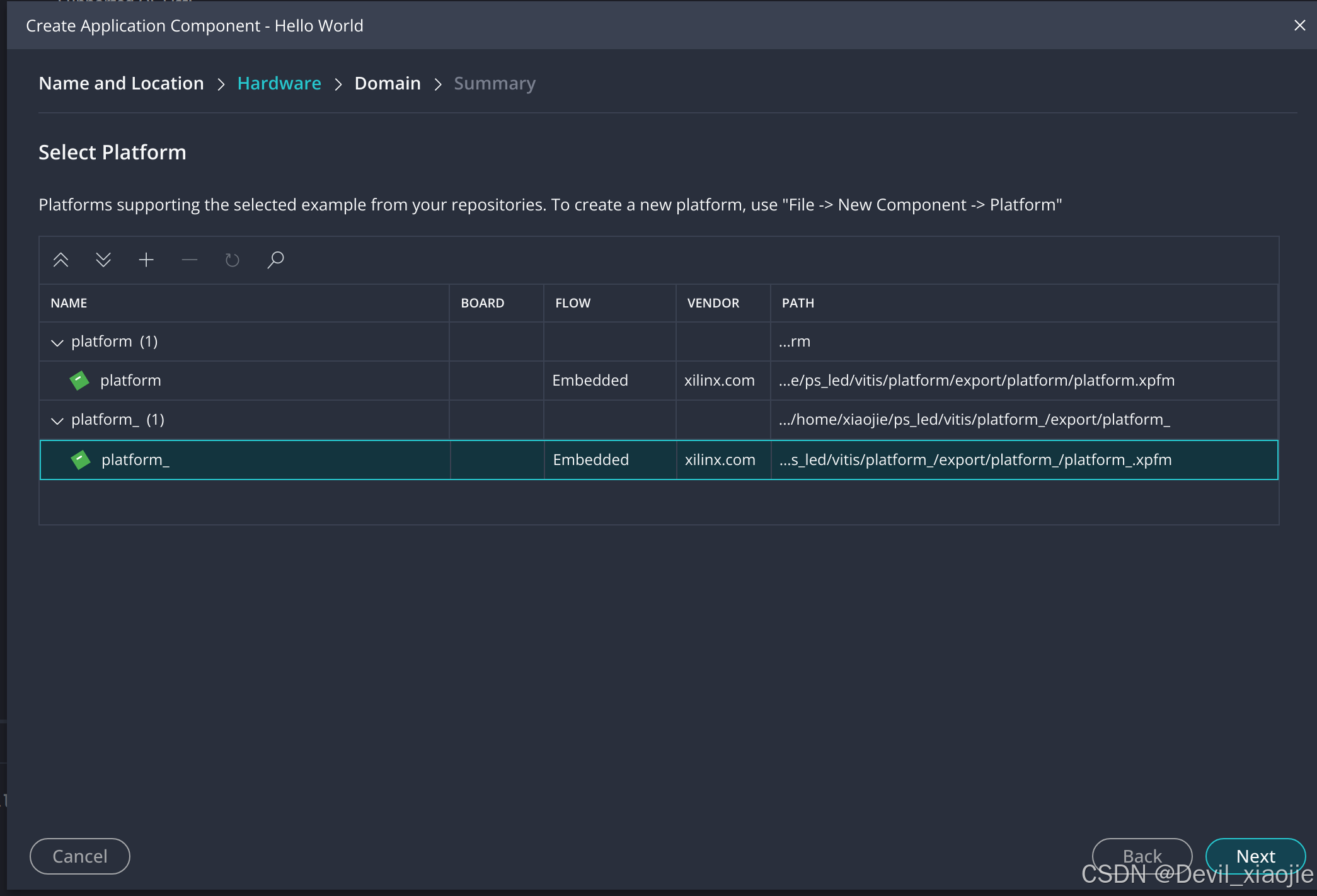Click the Cancel button
Screen dimensions: 1317x896
[80, 856]
